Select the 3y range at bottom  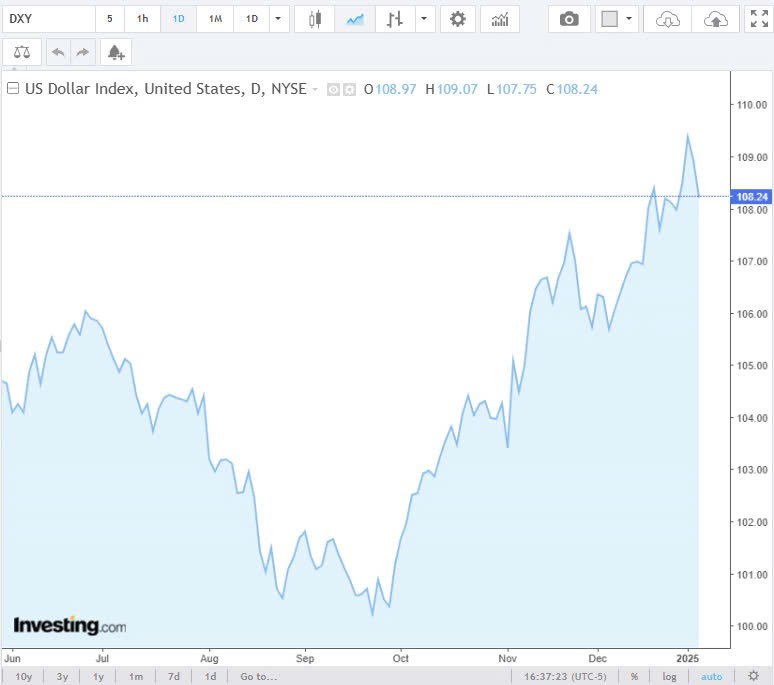click(62, 676)
